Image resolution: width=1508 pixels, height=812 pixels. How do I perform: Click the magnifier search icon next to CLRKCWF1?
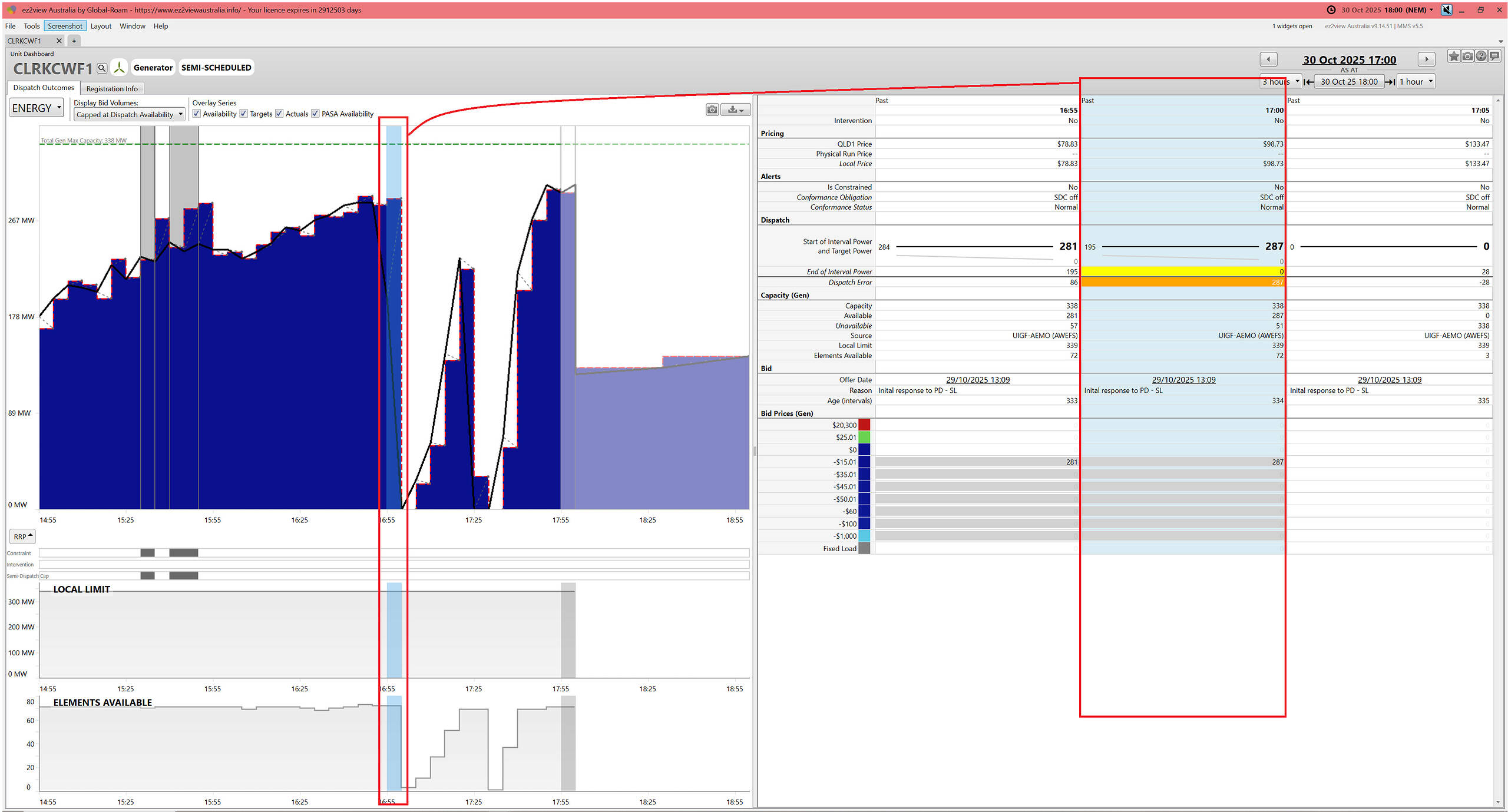coord(102,68)
